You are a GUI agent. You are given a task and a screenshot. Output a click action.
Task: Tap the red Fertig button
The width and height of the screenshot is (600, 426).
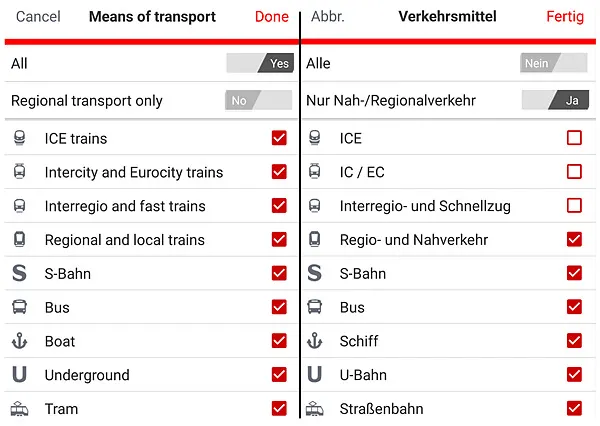[x=565, y=17]
